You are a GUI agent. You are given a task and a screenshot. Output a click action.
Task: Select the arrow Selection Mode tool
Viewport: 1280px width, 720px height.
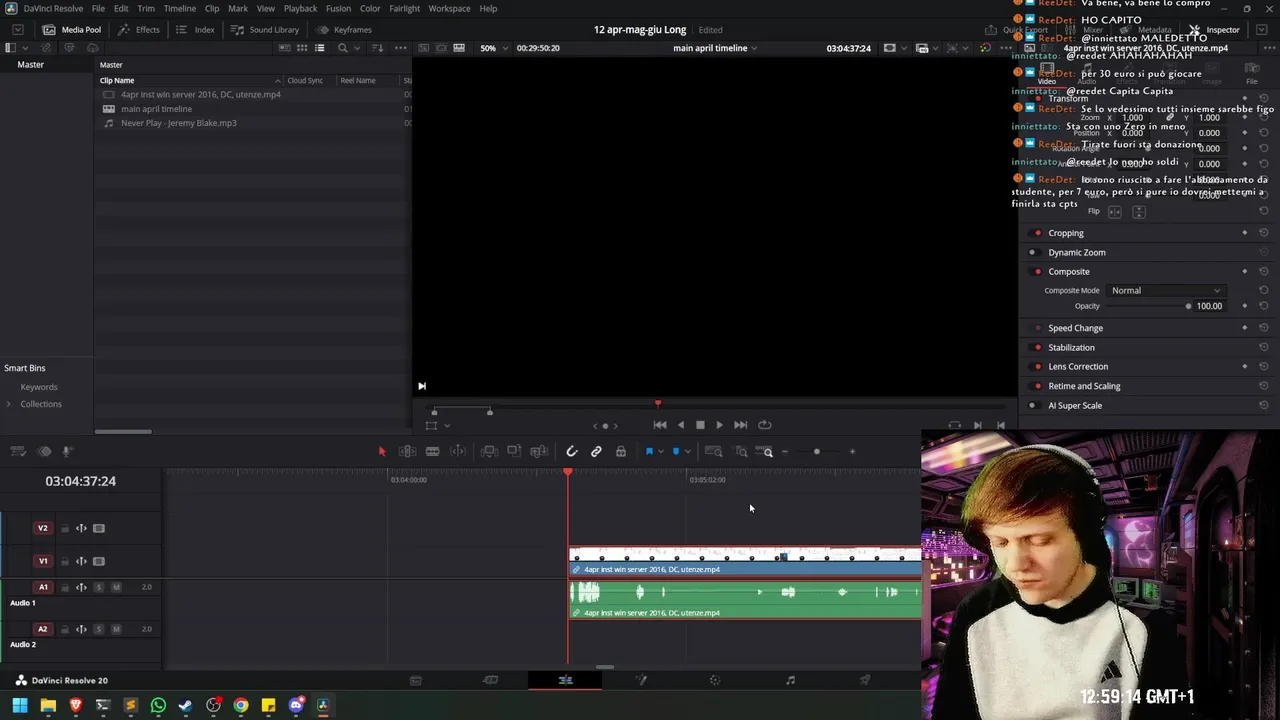(x=381, y=452)
